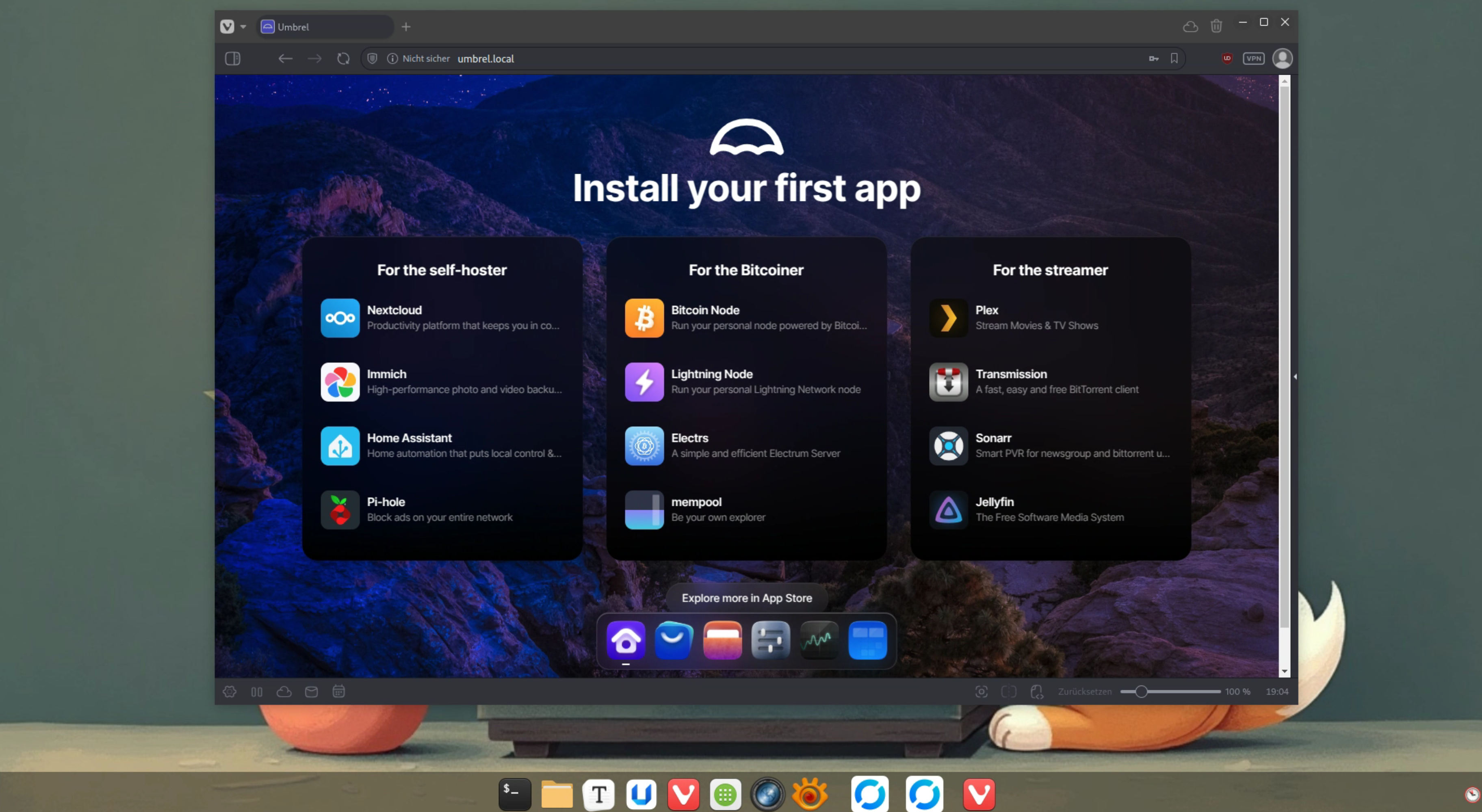Screen dimensions: 1482x812
Task: Toggle the VPN button
Action: (1254, 58)
